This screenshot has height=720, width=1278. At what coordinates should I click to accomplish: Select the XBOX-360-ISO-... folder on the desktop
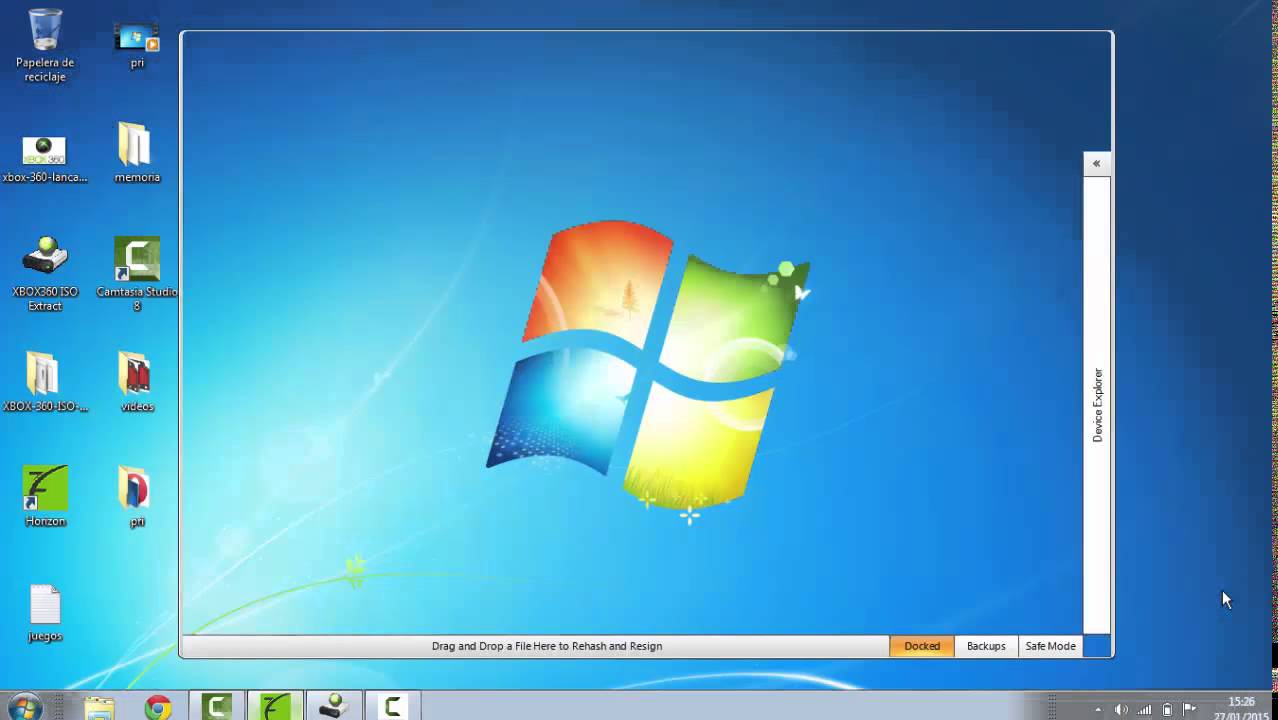pos(45,382)
